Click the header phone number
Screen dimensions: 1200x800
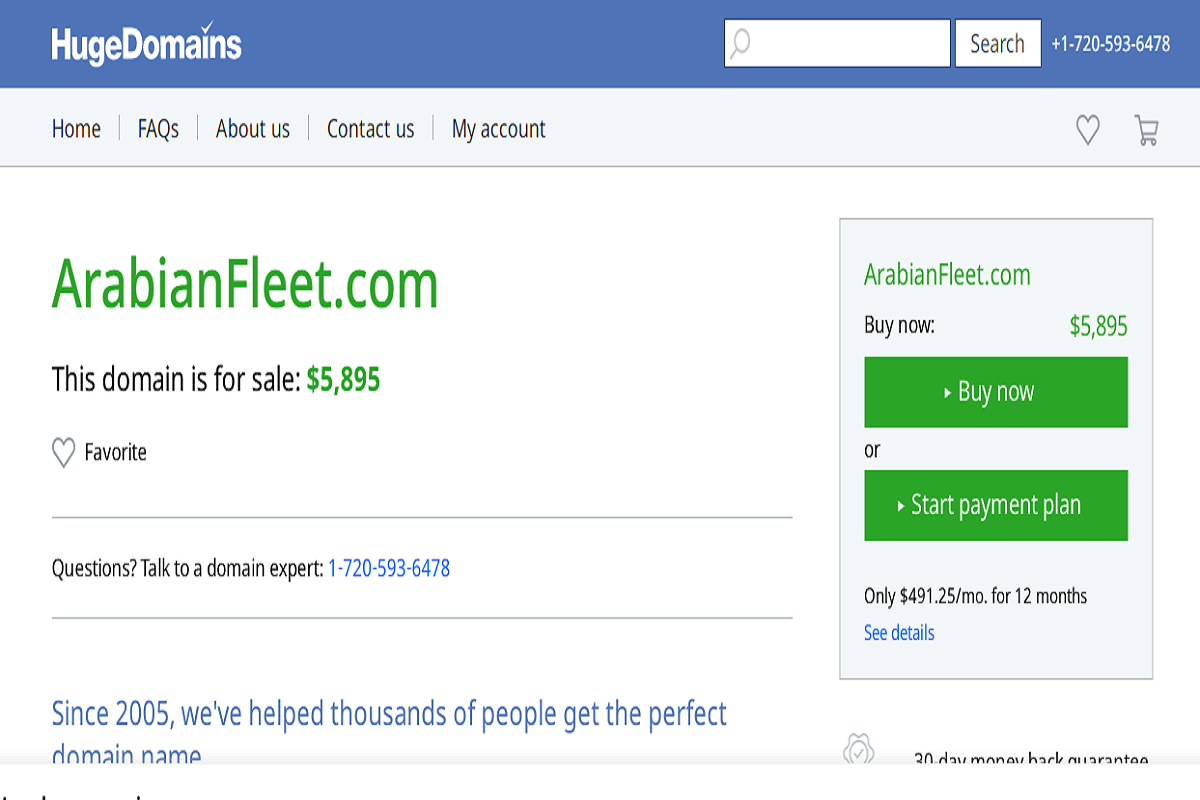1110,44
